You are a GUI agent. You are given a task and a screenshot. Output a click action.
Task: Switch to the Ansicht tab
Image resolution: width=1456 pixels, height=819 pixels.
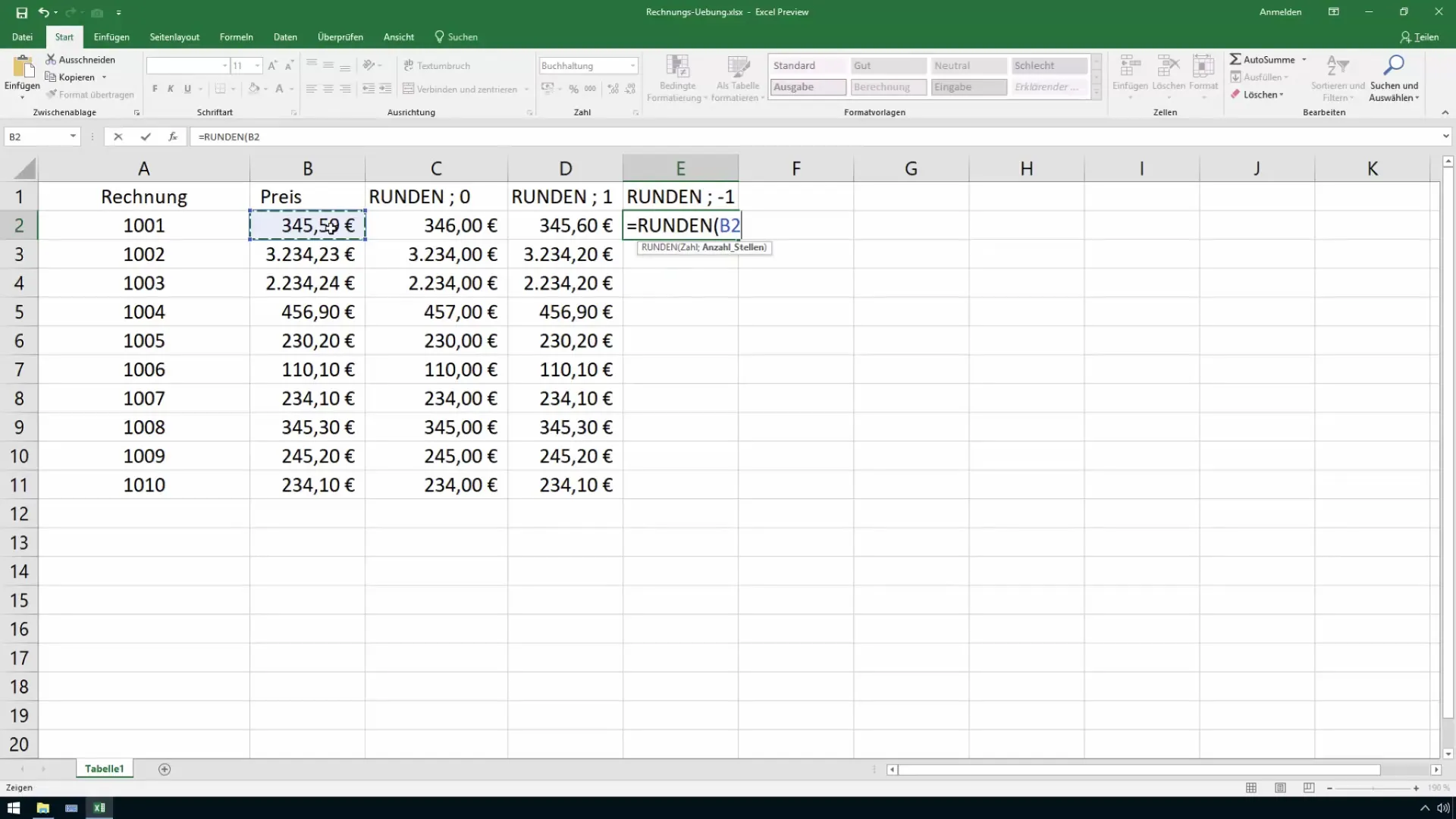click(399, 36)
